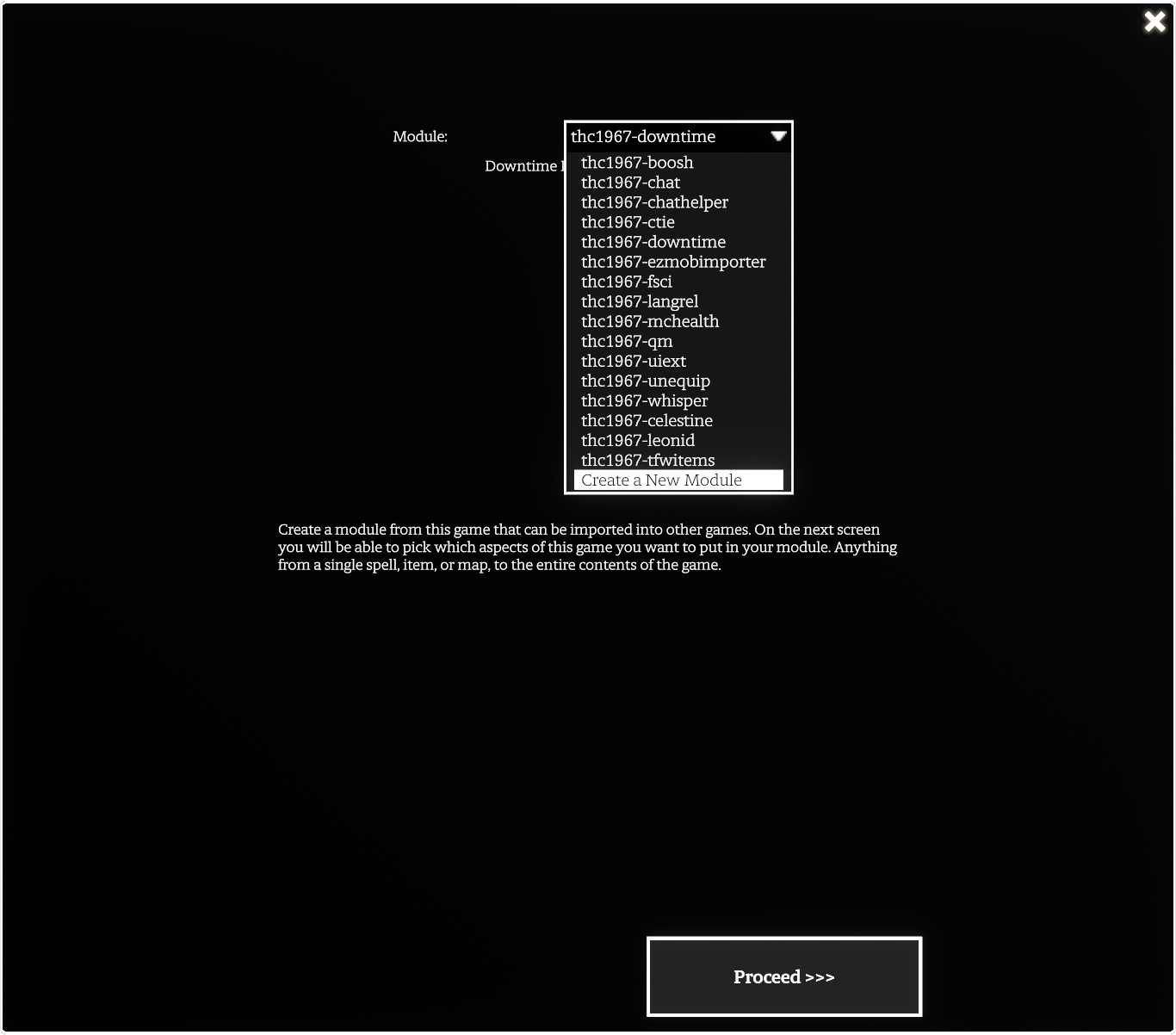Pick thc1967-fsci from the list
The height and width of the screenshot is (1035, 1176).
(626, 282)
